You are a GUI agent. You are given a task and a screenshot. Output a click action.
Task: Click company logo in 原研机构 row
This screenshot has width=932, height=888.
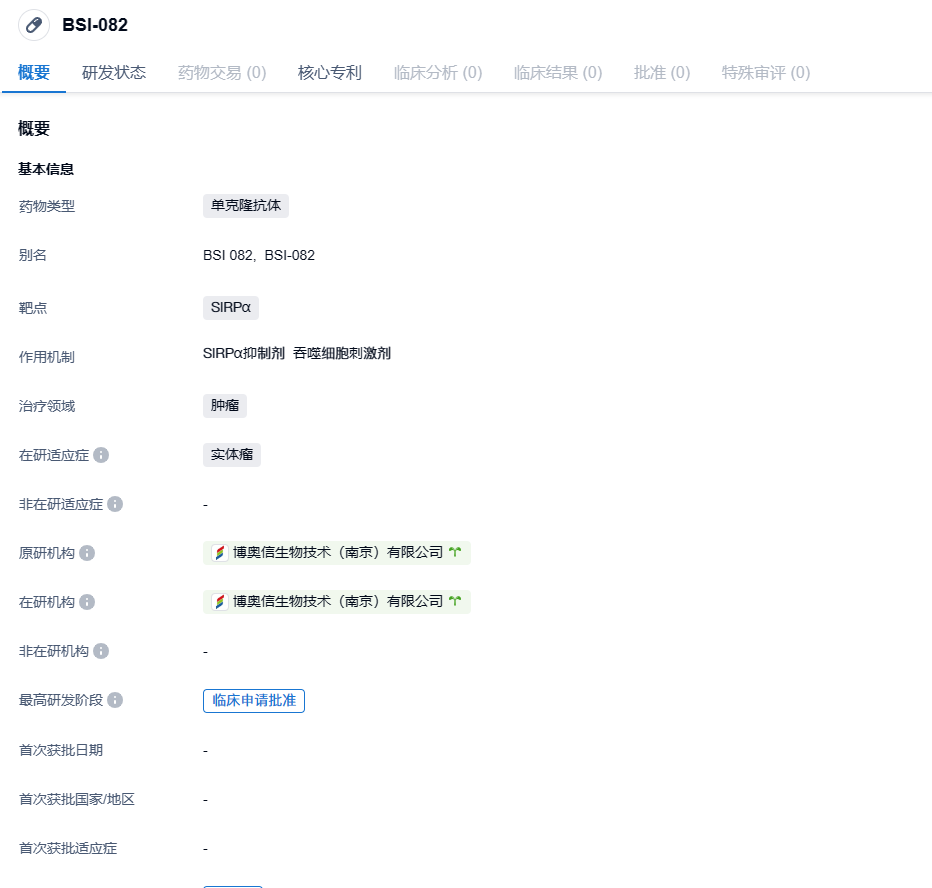click(220, 552)
